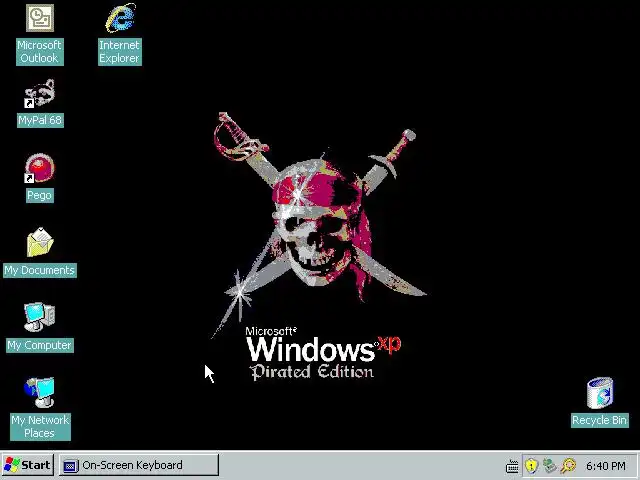Viewport: 640px width, 480px height.
Task: Click the network computers tray icon
Action: [x=550, y=465]
